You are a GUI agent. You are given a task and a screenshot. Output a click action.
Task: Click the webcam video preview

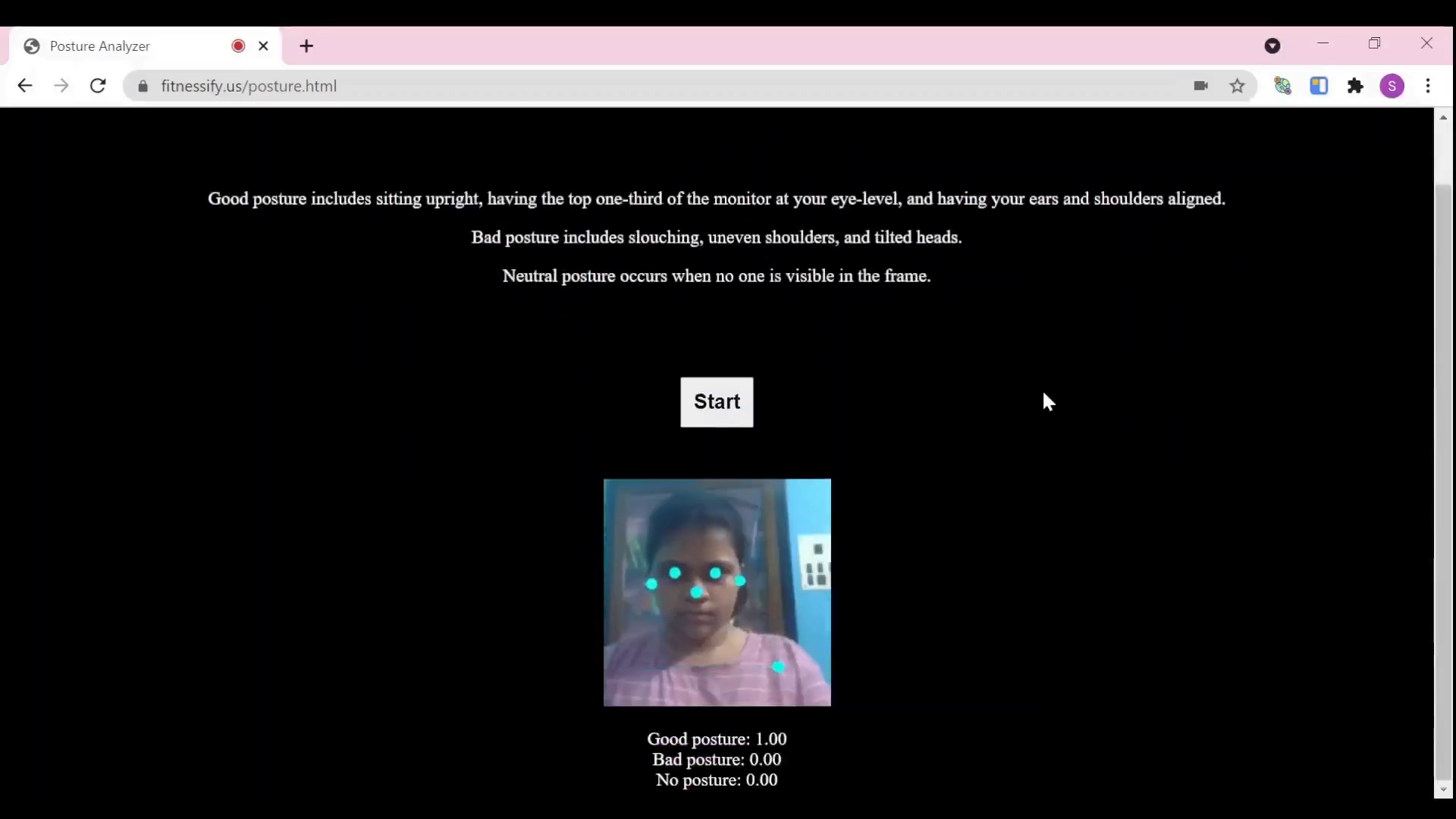point(717,592)
